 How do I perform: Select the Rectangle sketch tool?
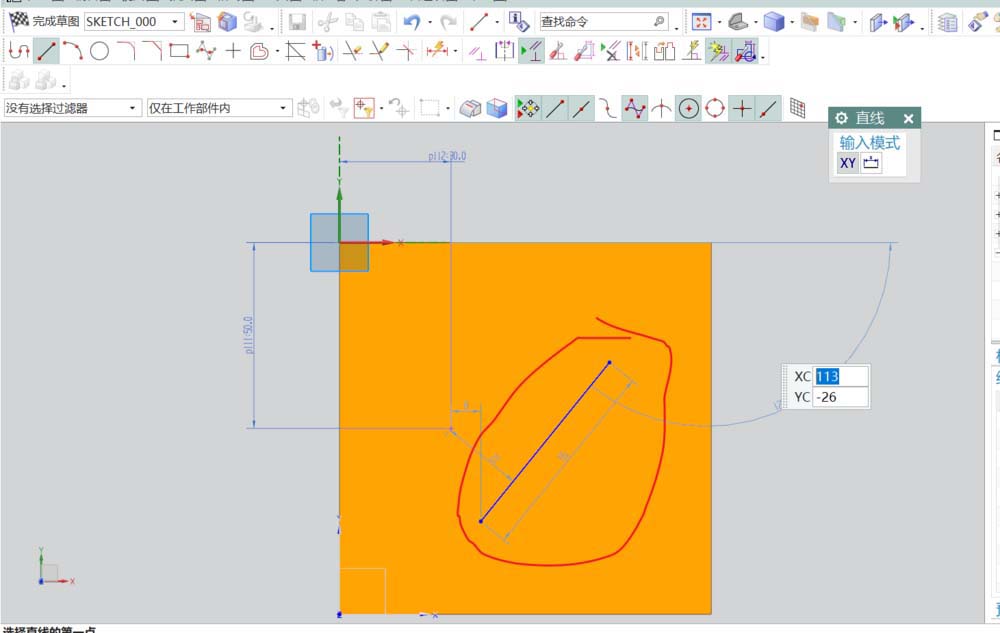coord(179,51)
